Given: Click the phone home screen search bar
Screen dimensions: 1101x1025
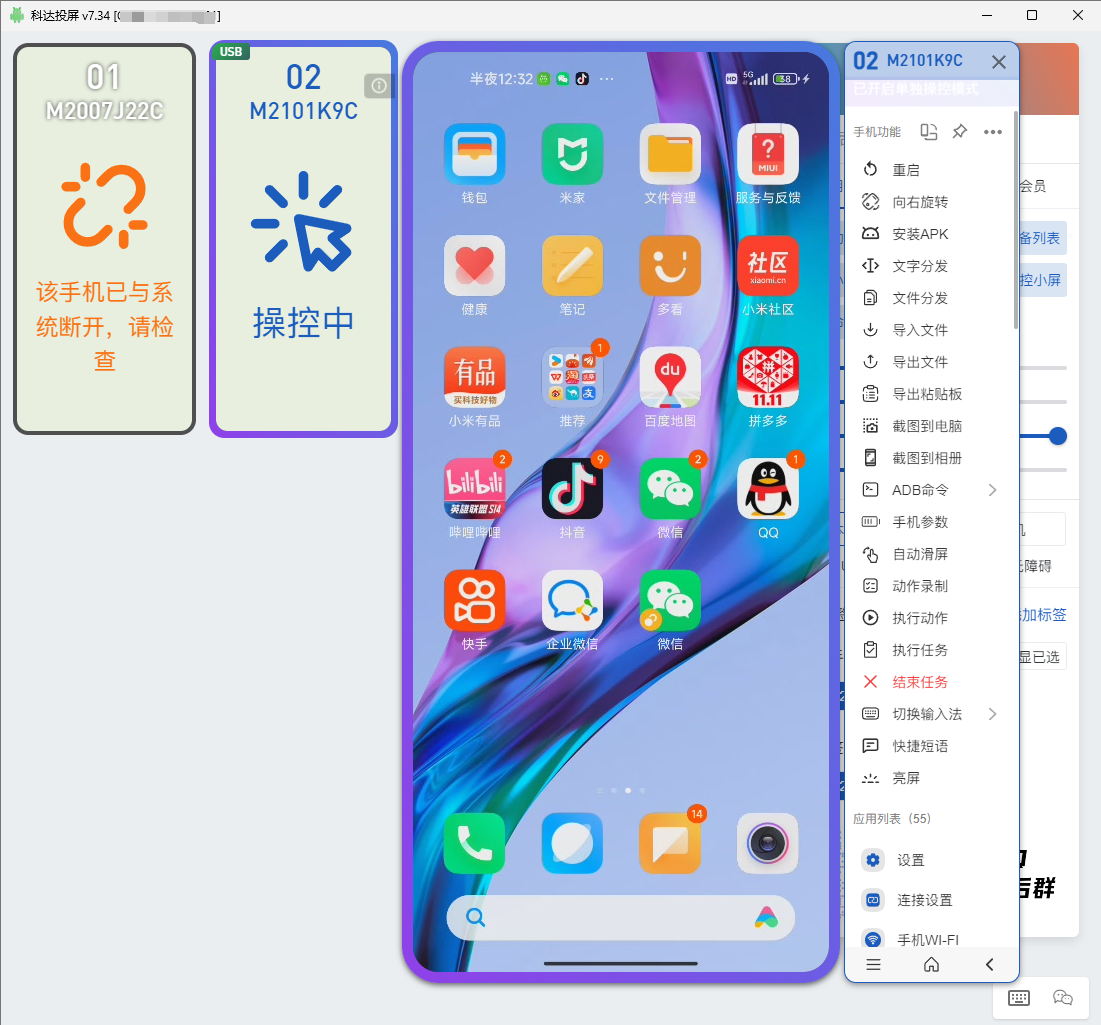Looking at the screenshot, I should (621, 917).
